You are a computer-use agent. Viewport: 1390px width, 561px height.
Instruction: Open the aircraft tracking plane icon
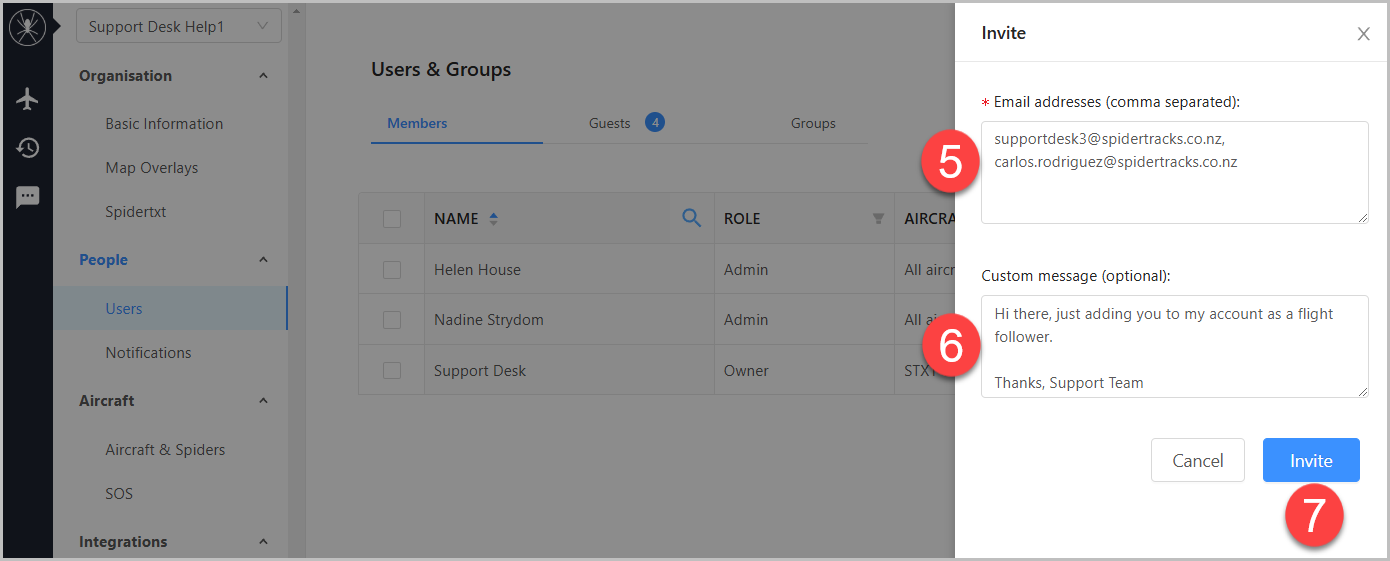(27, 99)
